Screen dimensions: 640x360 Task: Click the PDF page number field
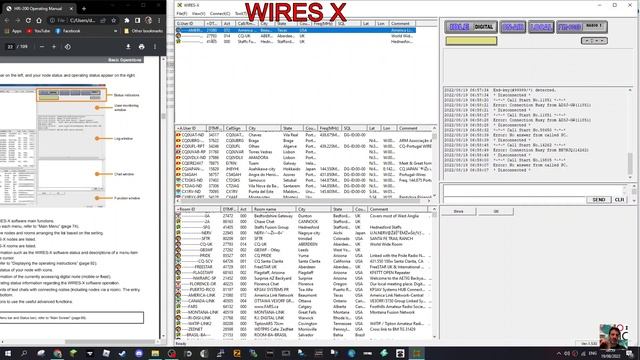click(10, 47)
